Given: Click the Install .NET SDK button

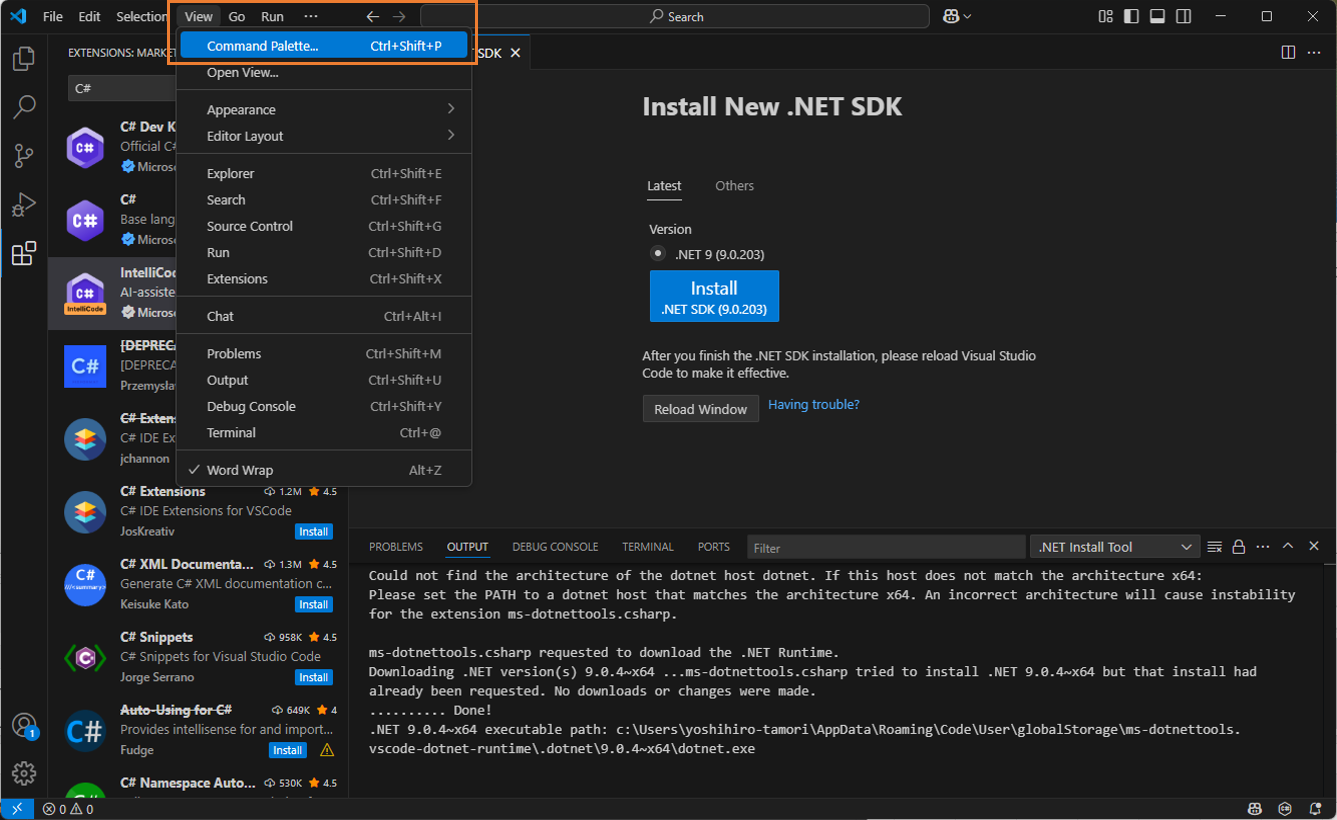Looking at the screenshot, I should click(714, 297).
